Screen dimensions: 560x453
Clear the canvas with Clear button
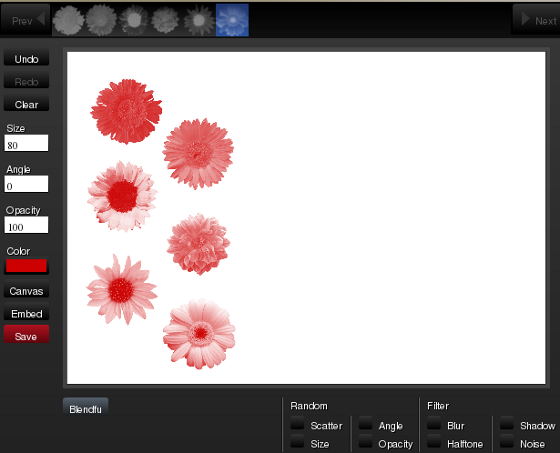click(x=26, y=104)
